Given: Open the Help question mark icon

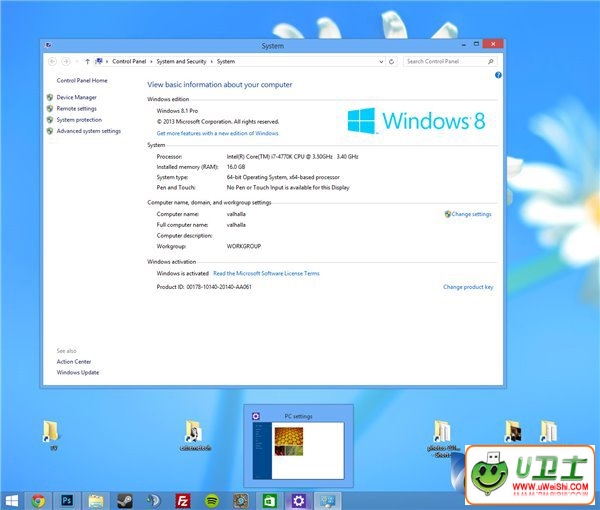Looking at the screenshot, I should 498,75.
